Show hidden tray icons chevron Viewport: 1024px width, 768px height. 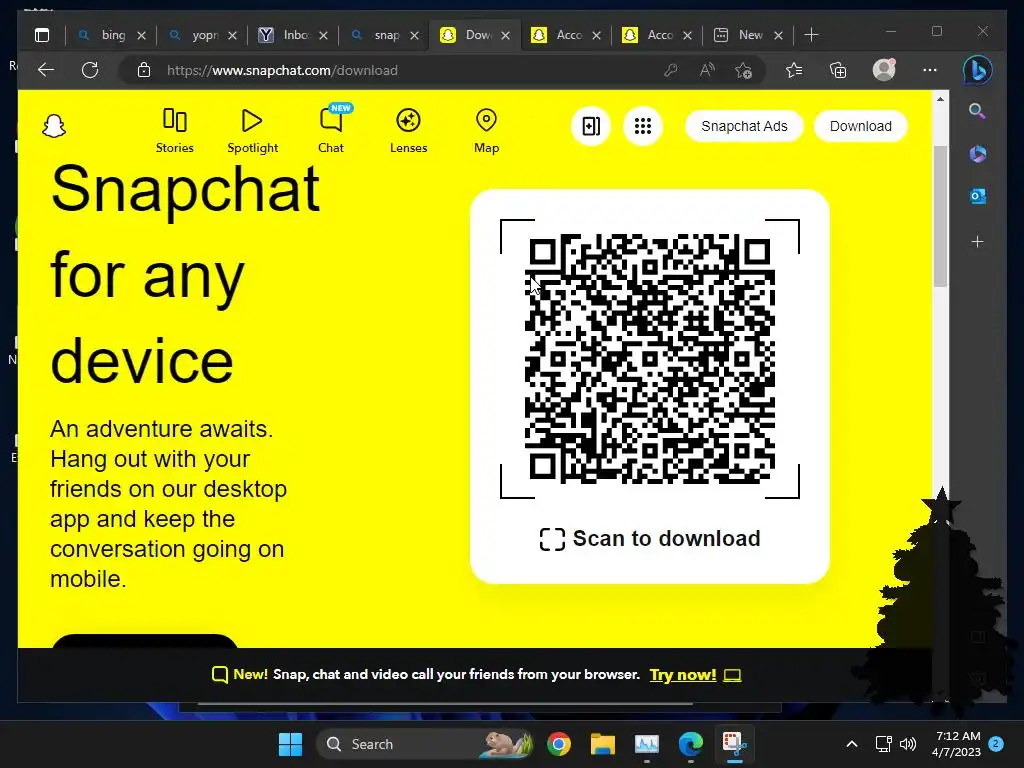pyautogui.click(x=852, y=744)
